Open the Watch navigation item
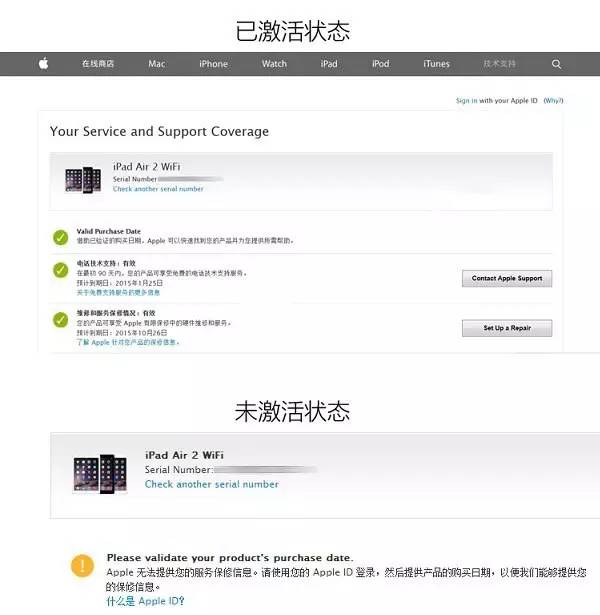The height and width of the screenshot is (615, 600). [274, 64]
